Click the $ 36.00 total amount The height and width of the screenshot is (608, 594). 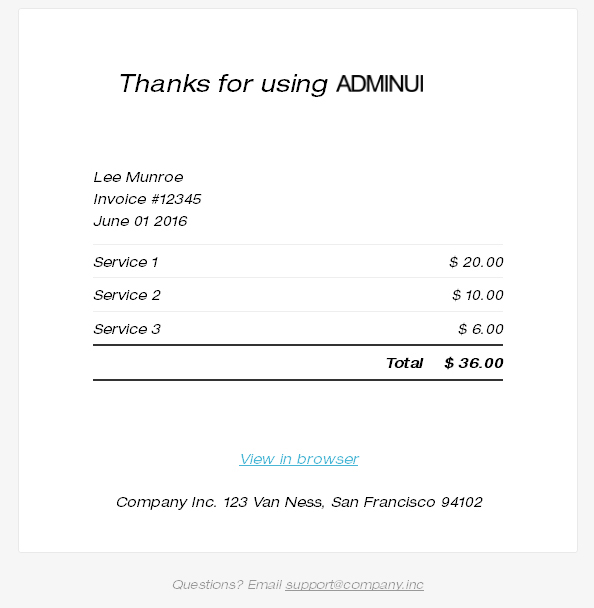click(474, 363)
